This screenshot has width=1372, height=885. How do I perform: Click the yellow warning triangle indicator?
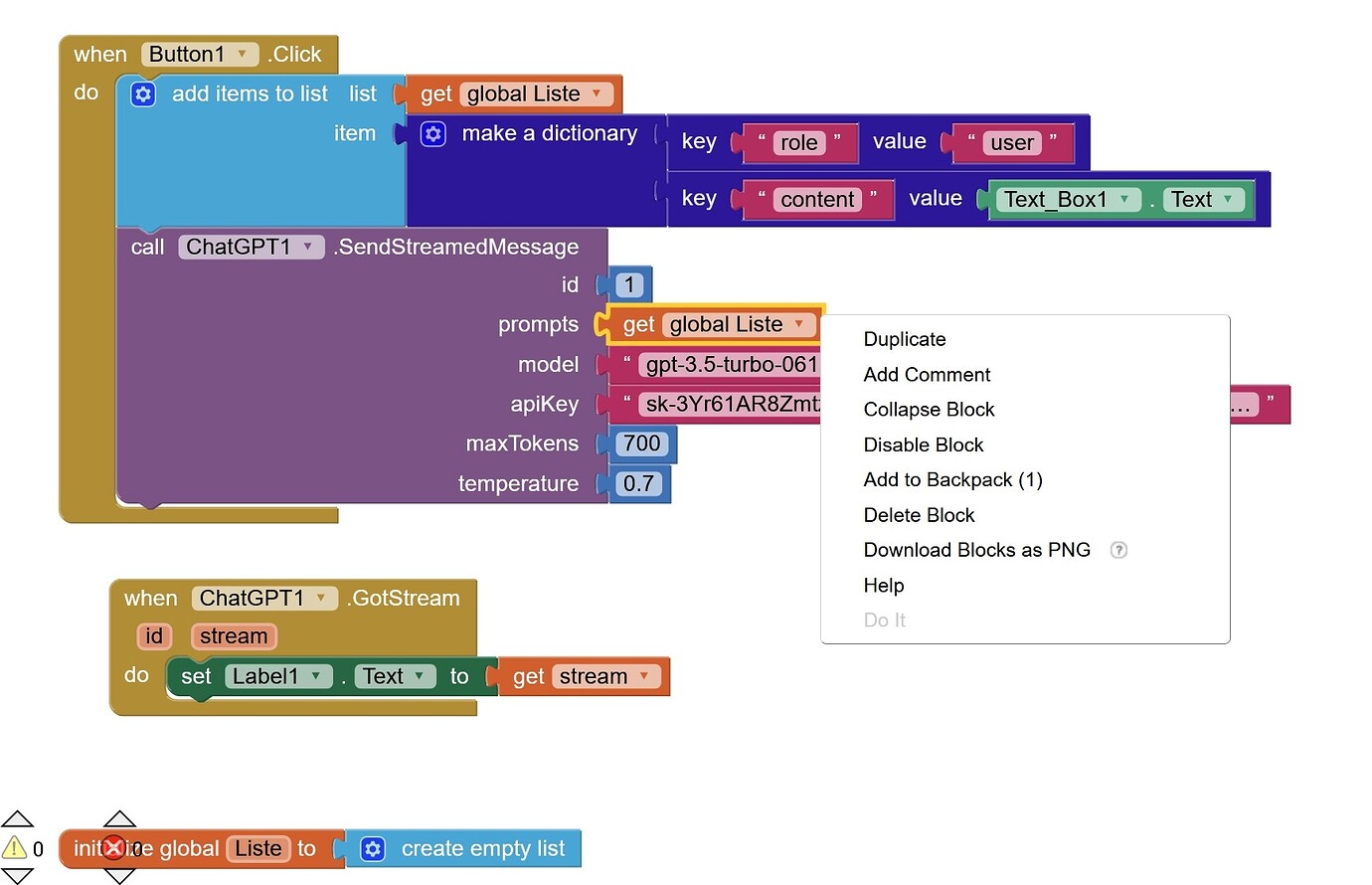pos(15,848)
